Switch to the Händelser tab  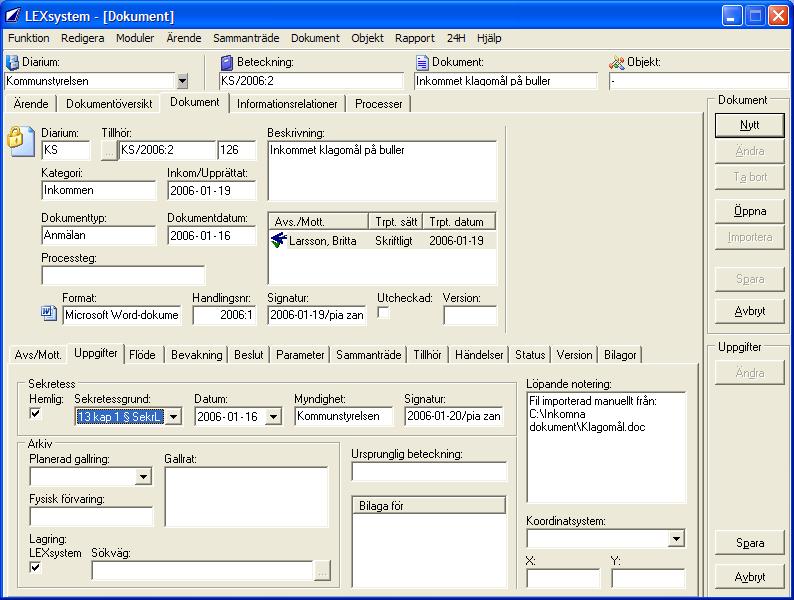(x=479, y=355)
